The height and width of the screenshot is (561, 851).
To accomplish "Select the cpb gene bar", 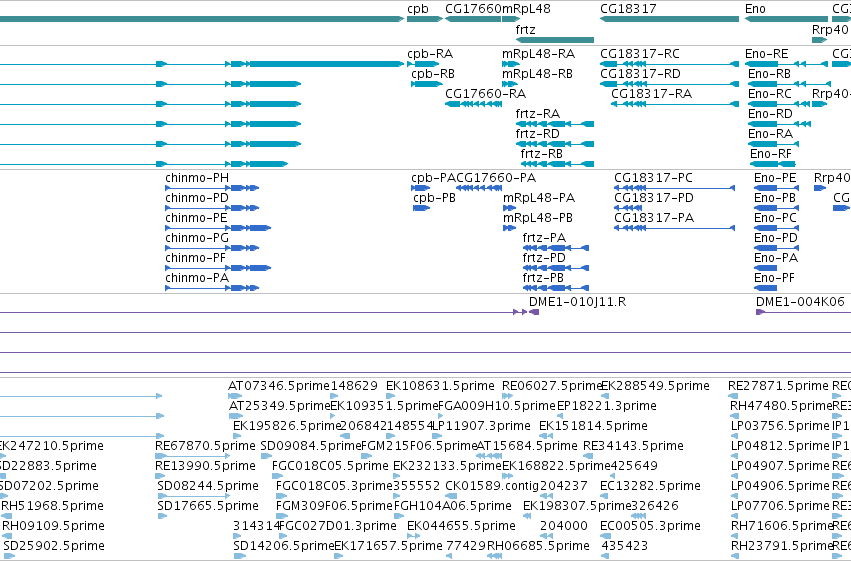I will click(424, 19).
